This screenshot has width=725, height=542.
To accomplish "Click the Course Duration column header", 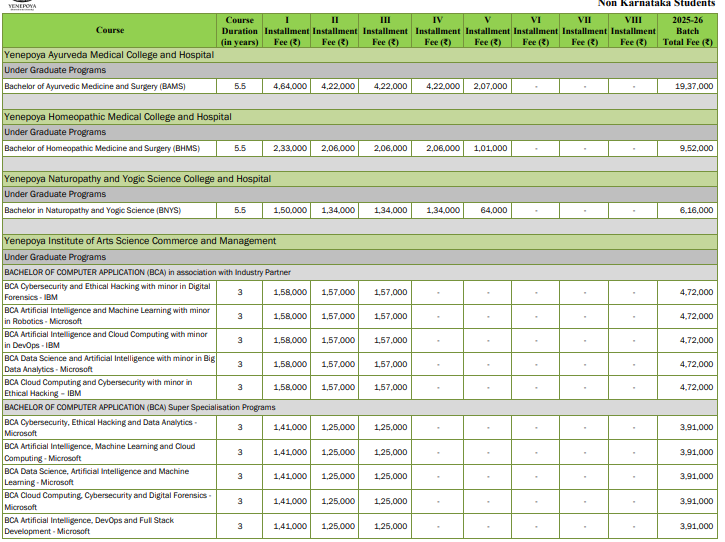I will (x=239, y=31).
